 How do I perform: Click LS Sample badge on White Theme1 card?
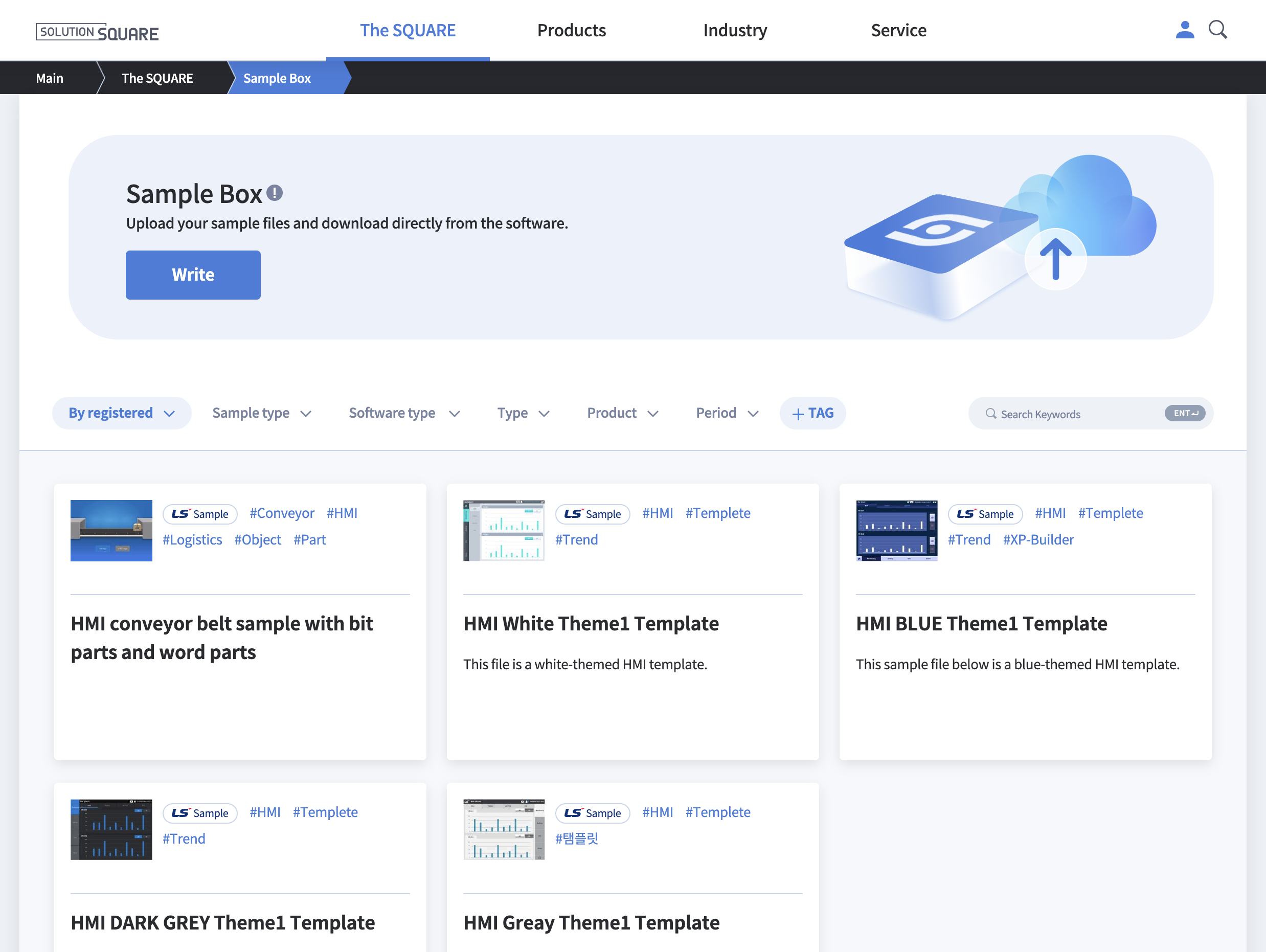pos(593,514)
